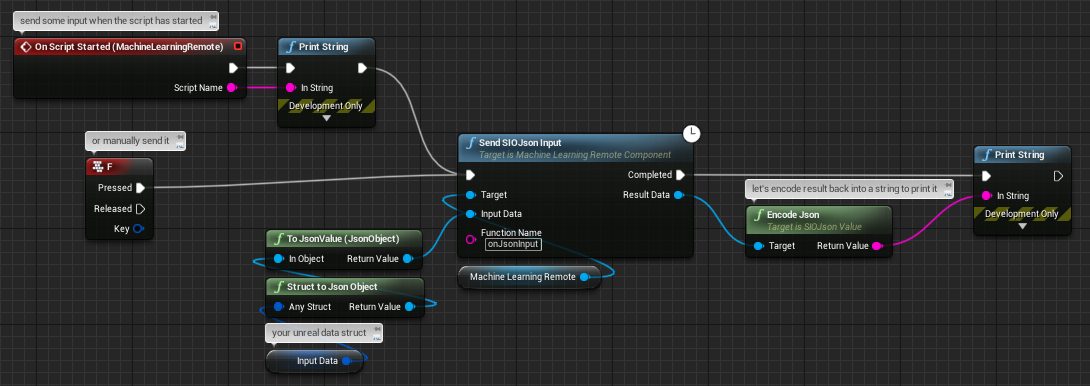Toggle pin on 'send some input' comment bubble
The image size is (1090, 386).
[213, 18]
